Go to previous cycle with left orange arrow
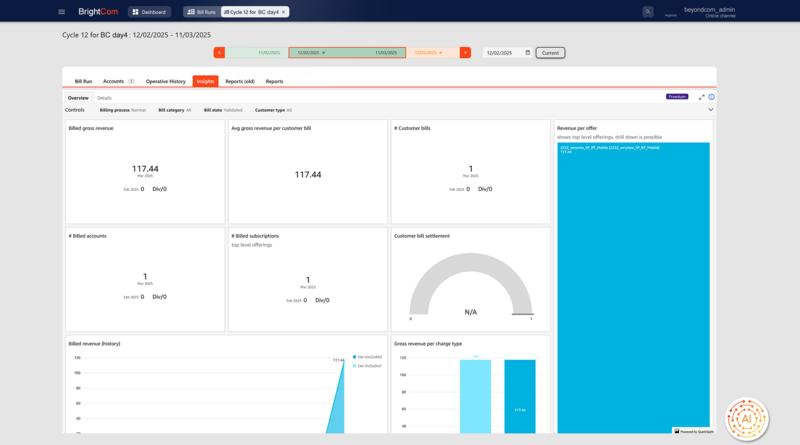The image size is (800, 445). [x=219, y=53]
